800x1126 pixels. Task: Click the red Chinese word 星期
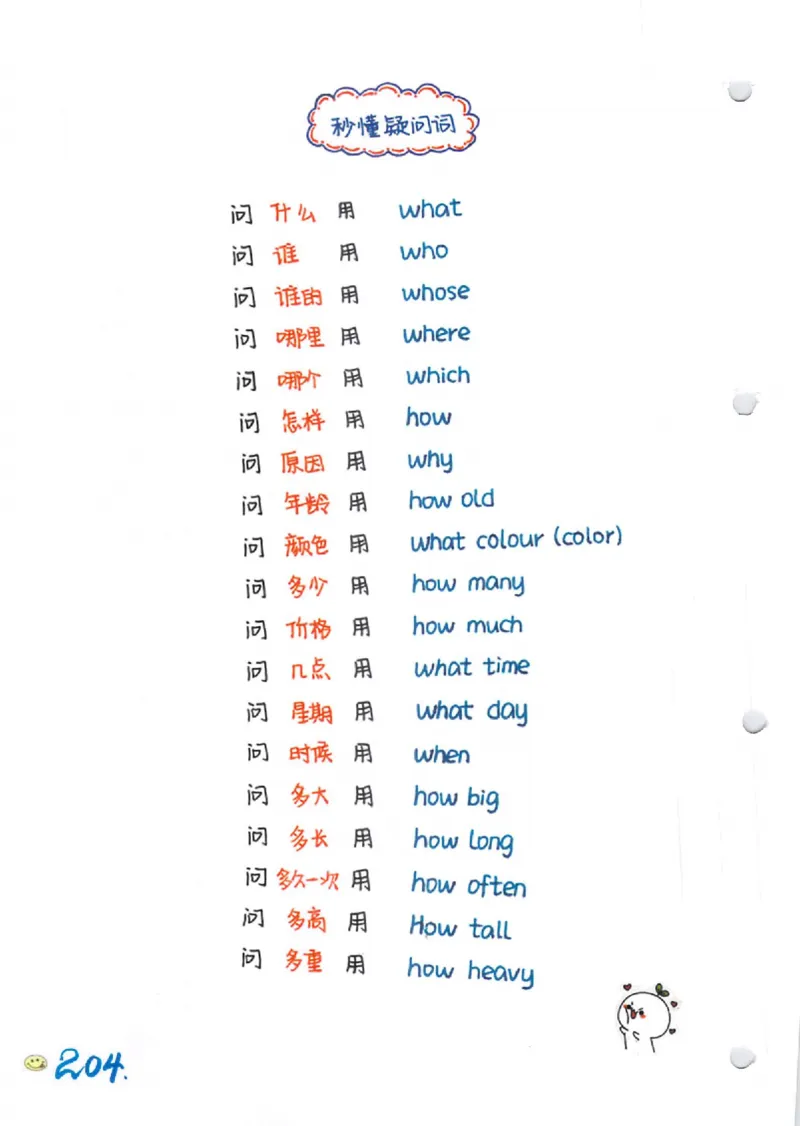click(x=311, y=713)
